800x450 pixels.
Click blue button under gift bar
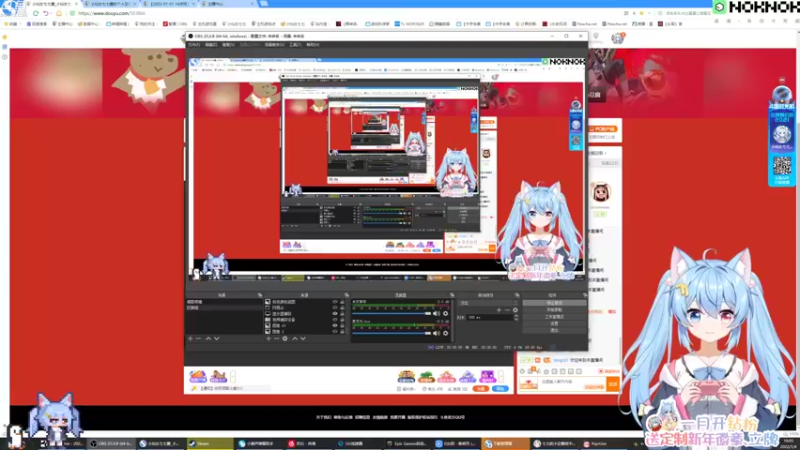click(x=501, y=389)
